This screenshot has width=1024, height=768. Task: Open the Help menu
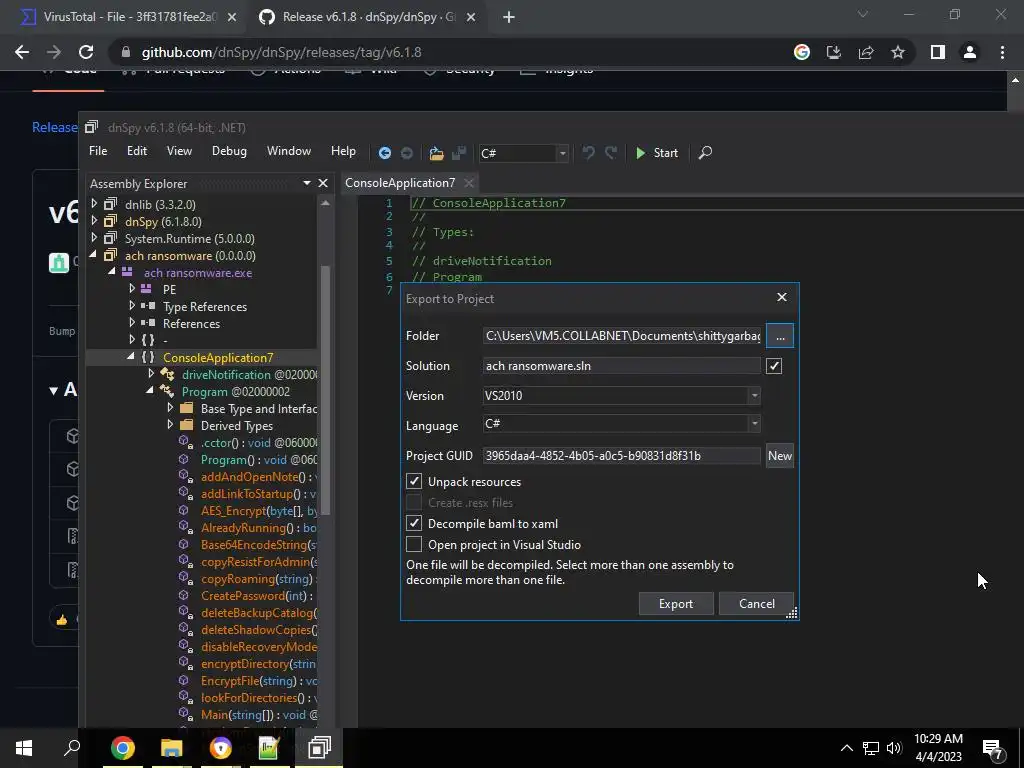click(343, 151)
